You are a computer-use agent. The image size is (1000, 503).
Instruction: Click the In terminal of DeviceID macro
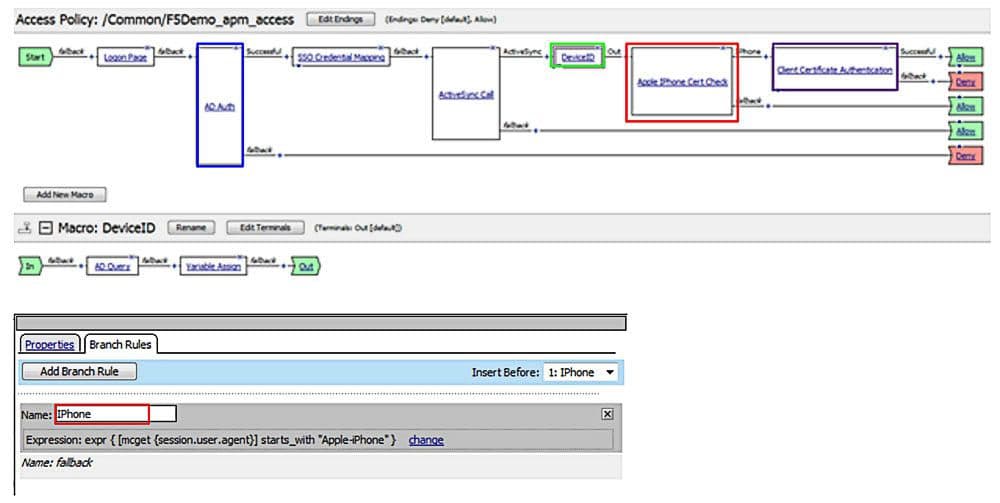point(31,267)
